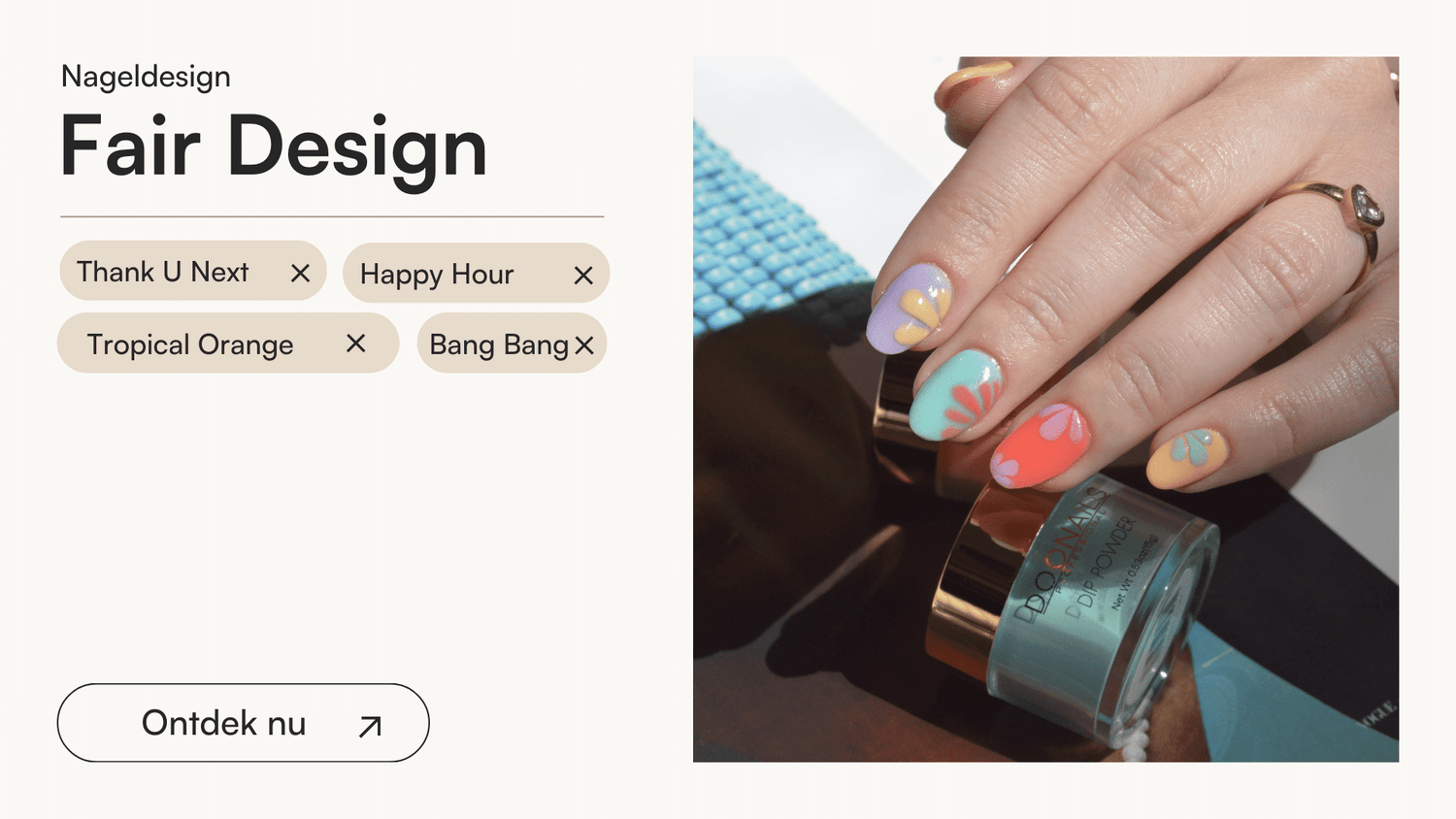Remove the Happy Hour tag
This screenshot has height=819, width=1456.
583,276
